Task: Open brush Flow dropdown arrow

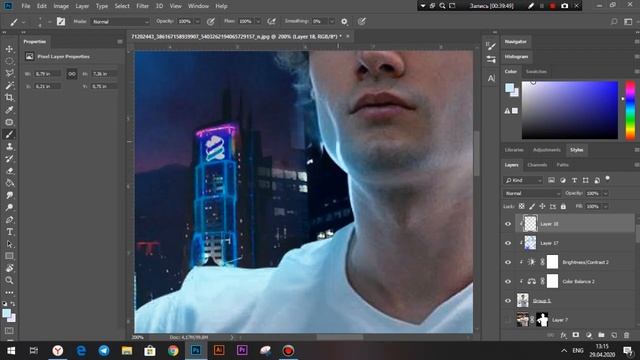Action: coord(258,22)
